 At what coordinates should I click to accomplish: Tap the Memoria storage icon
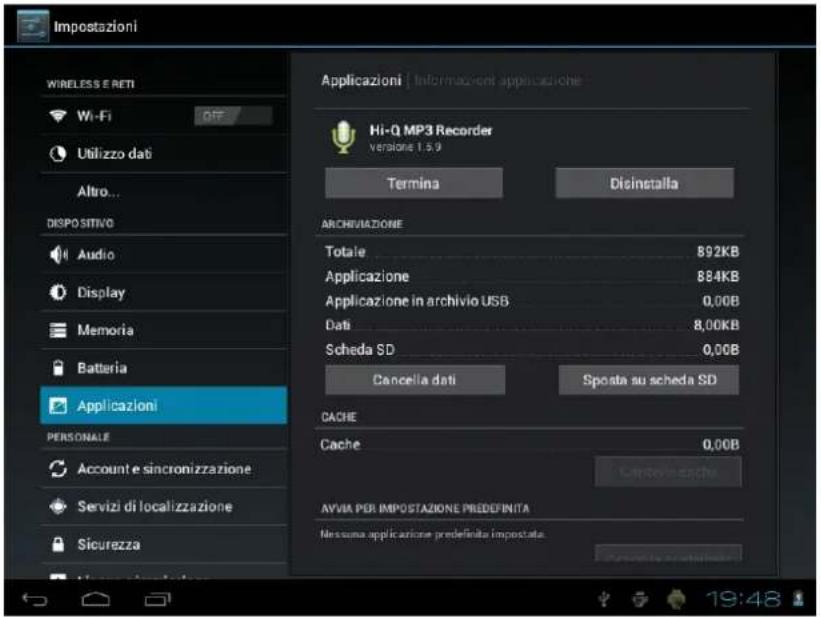[x=58, y=330]
